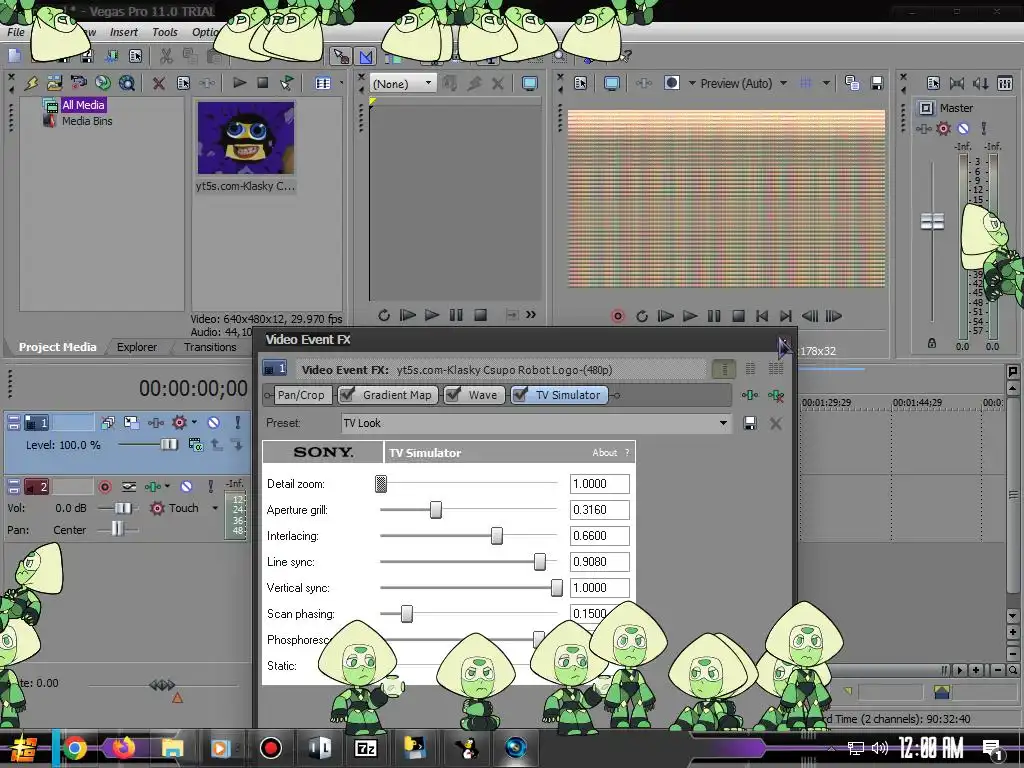Switch to the Transitions tab

210,347
